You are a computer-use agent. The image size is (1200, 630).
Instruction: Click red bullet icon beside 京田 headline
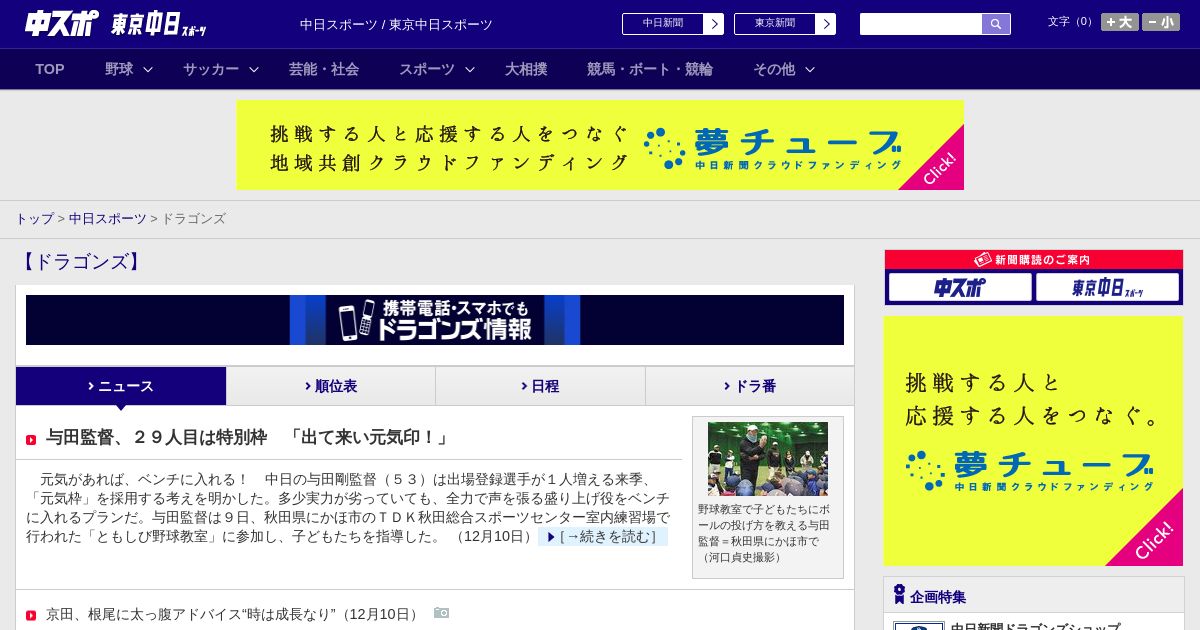pos(31,615)
